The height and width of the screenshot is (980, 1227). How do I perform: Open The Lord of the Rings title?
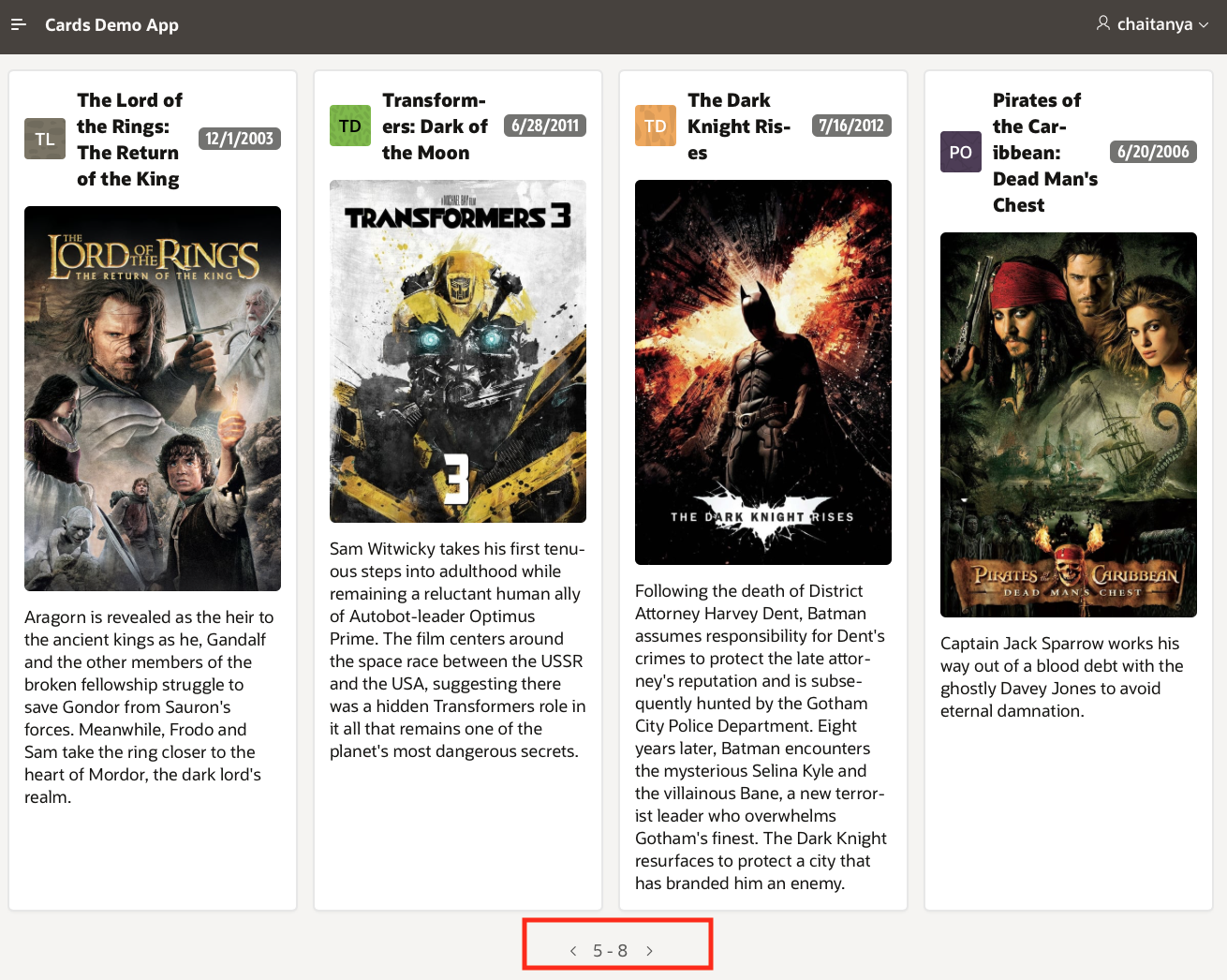130,140
